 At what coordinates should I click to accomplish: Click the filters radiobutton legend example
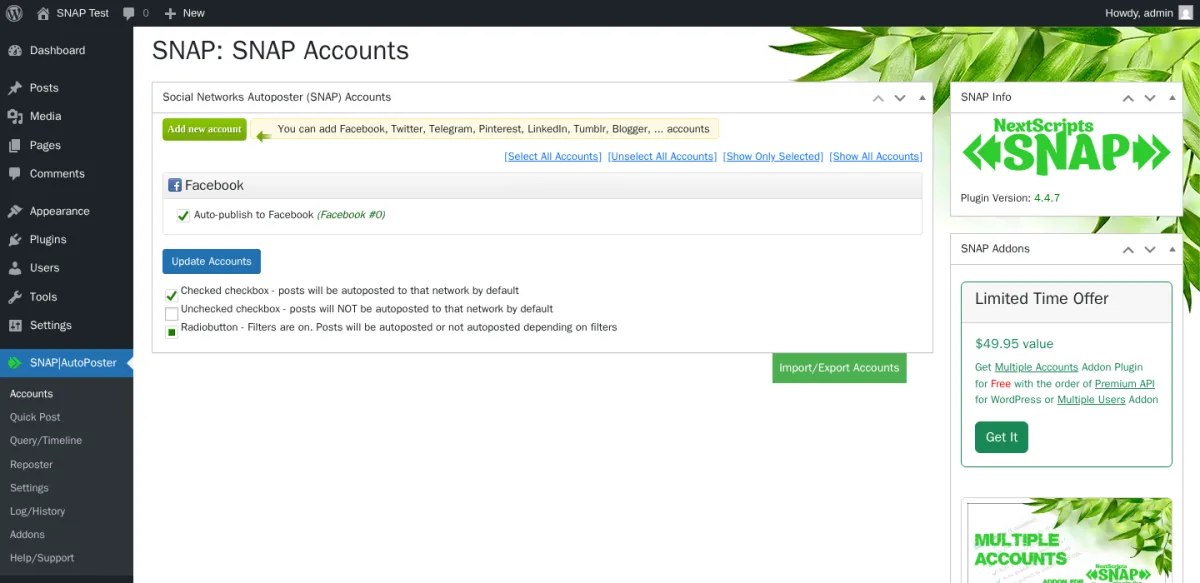(172, 332)
